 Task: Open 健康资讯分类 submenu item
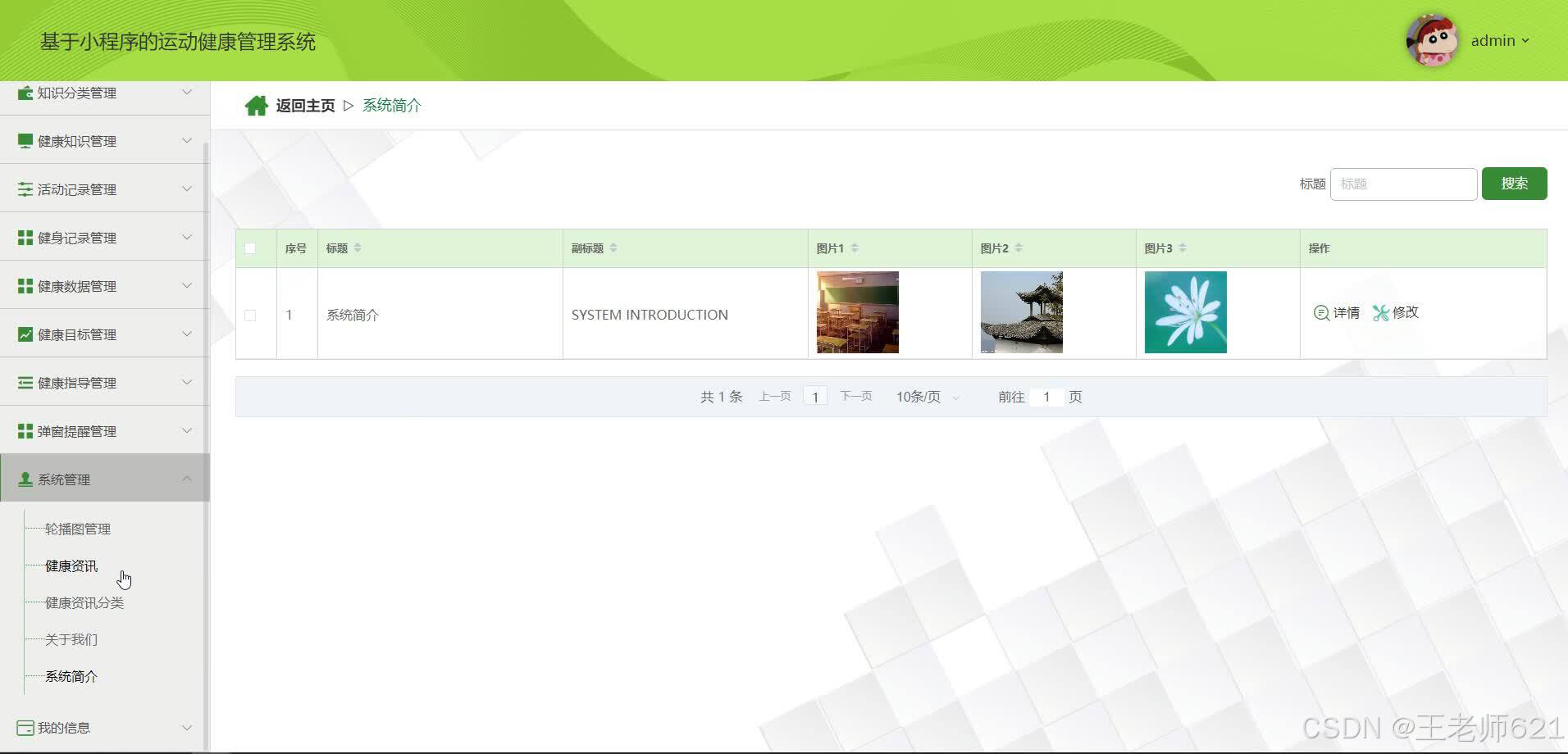(84, 603)
